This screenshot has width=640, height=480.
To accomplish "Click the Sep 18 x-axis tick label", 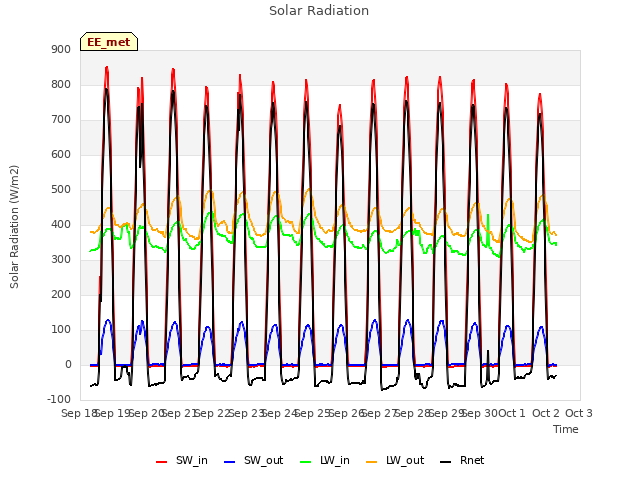I will click(x=78, y=413).
